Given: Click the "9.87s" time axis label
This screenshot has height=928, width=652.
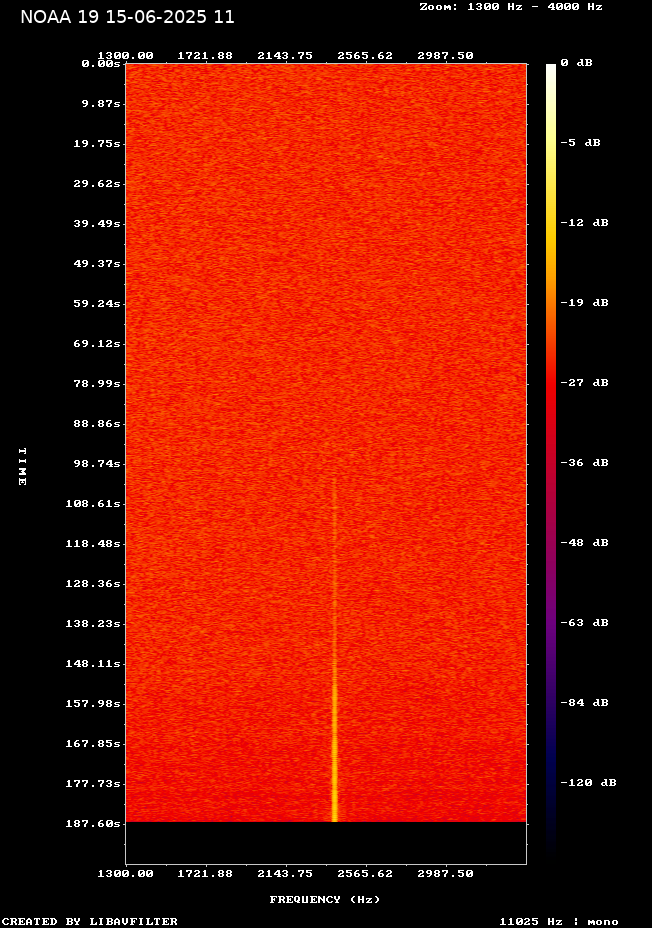Looking at the screenshot, I should pos(101,104).
